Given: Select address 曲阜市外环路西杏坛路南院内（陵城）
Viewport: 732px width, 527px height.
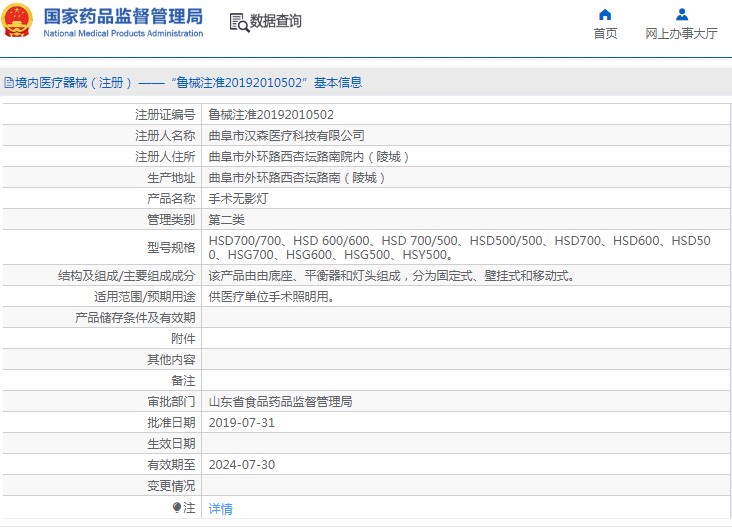Looking at the screenshot, I should click(x=309, y=157).
